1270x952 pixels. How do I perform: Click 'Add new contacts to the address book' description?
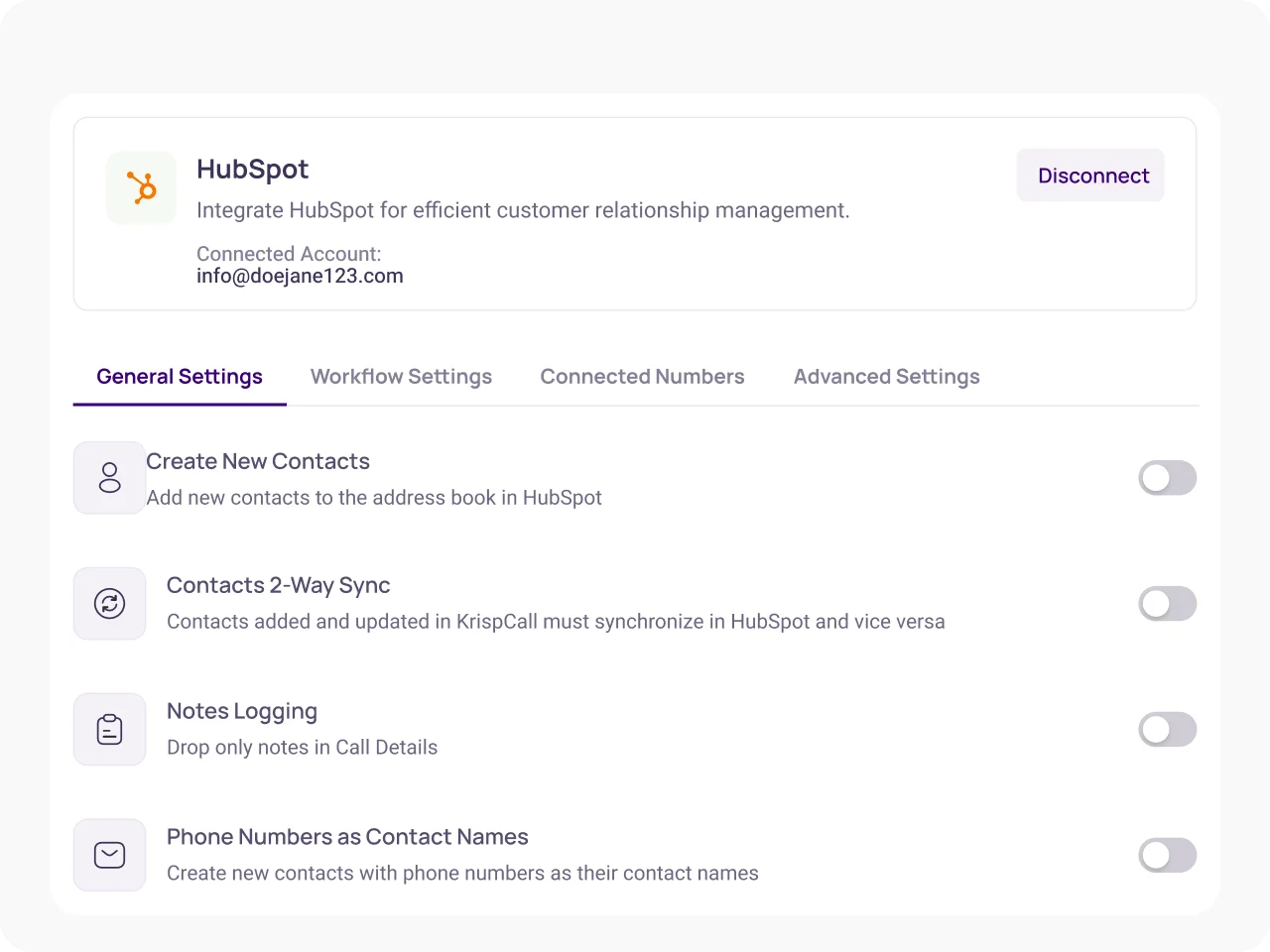[374, 498]
